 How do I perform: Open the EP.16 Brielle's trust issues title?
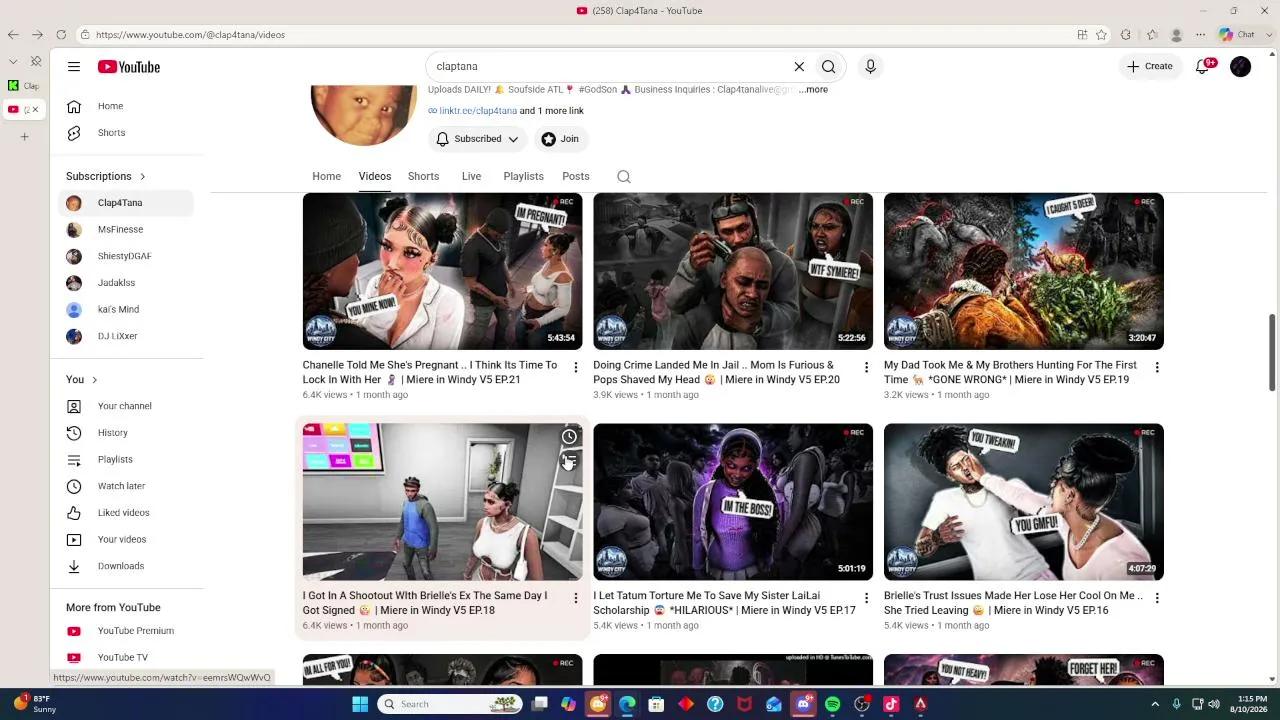click(1013, 603)
